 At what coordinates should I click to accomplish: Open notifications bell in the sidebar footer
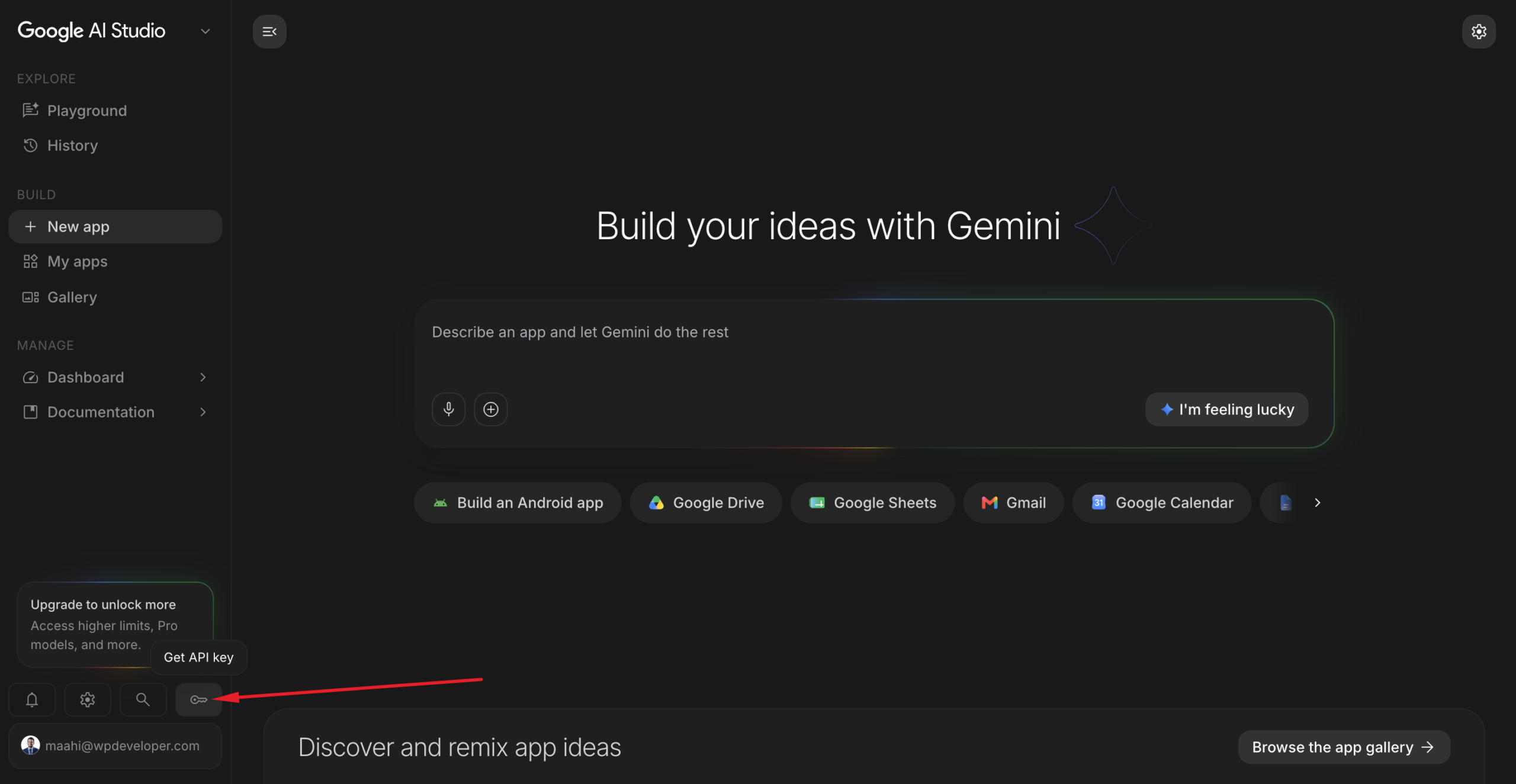(x=32, y=700)
